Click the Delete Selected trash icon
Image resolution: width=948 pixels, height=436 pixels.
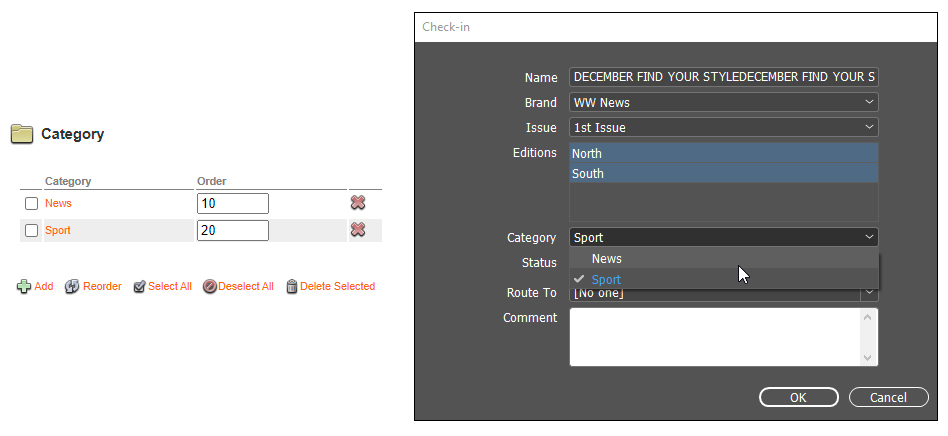click(291, 287)
